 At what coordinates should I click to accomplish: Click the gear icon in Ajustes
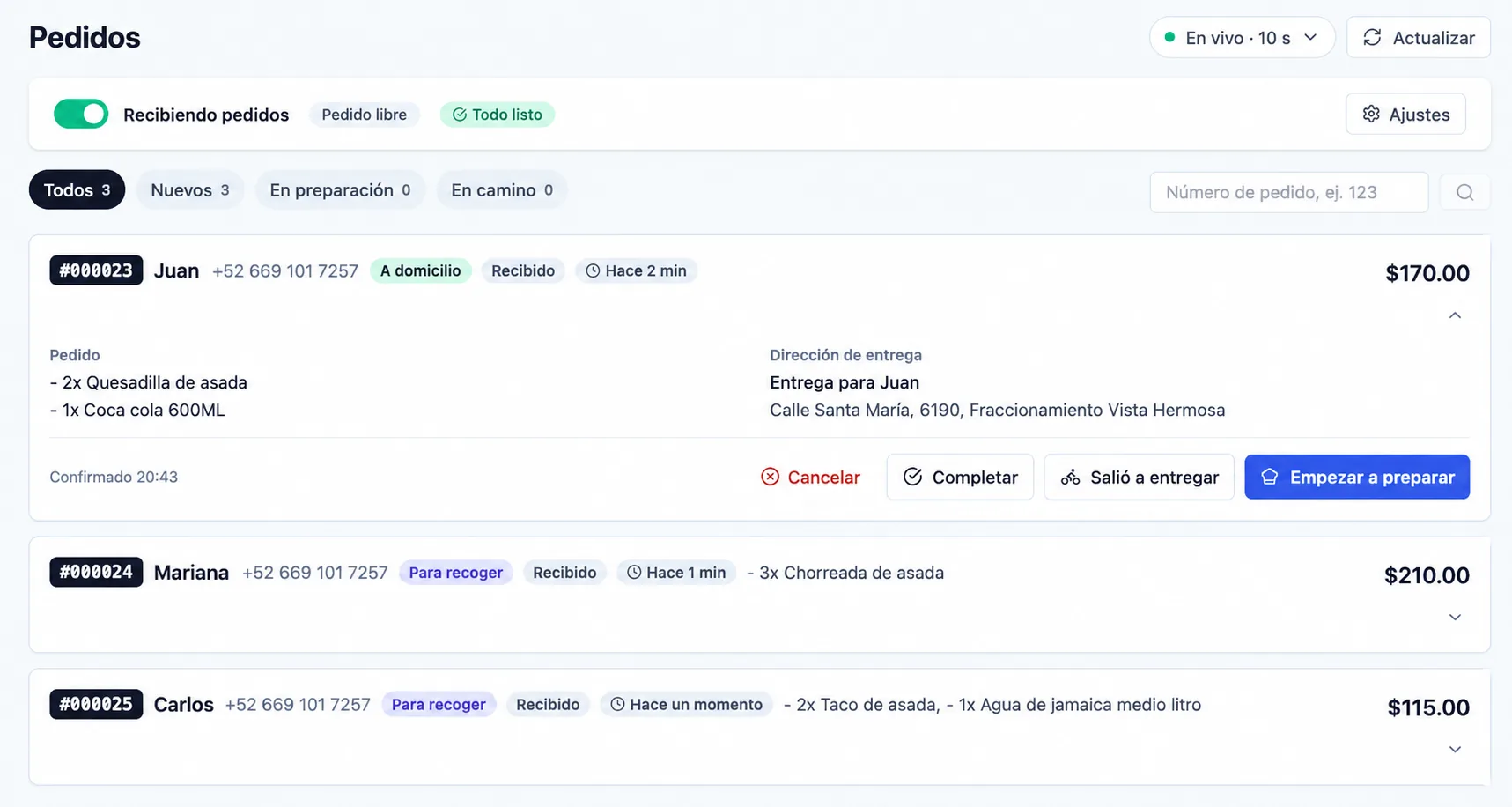coord(1371,114)
